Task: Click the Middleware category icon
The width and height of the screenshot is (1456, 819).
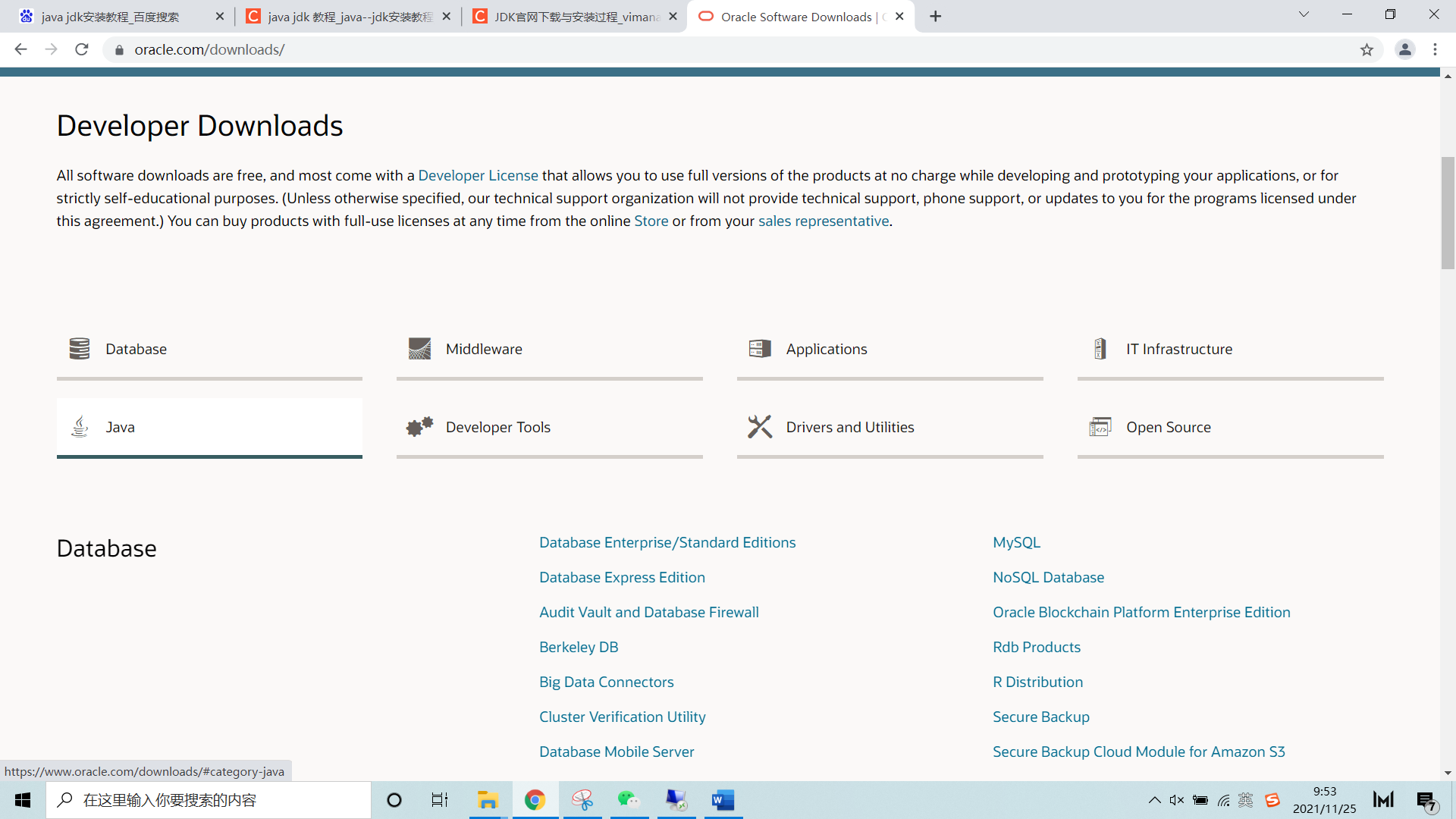Action: tap(419, 349)
